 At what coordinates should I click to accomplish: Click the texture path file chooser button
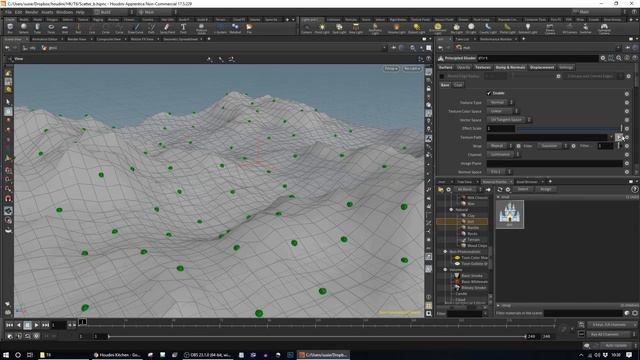pos(619,137)
